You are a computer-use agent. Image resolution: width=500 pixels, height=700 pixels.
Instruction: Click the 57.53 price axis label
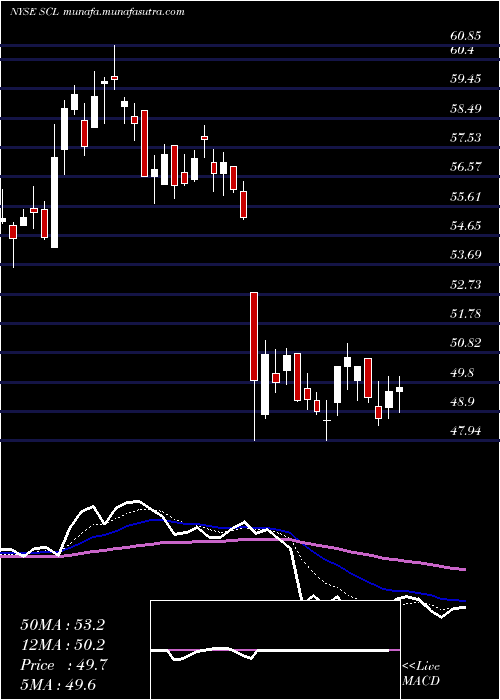(466, 138)
